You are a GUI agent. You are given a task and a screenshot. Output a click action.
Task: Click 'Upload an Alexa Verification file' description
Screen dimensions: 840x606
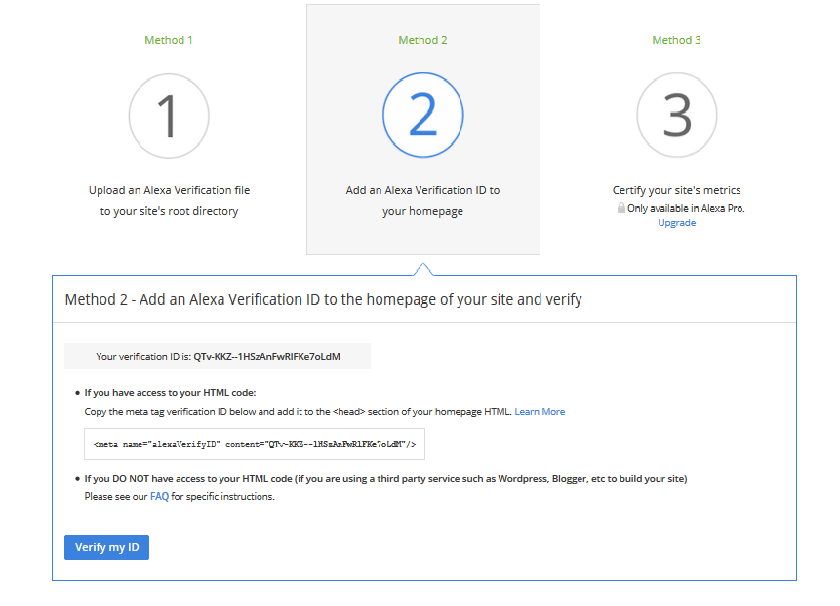click(x=169, y=190)
